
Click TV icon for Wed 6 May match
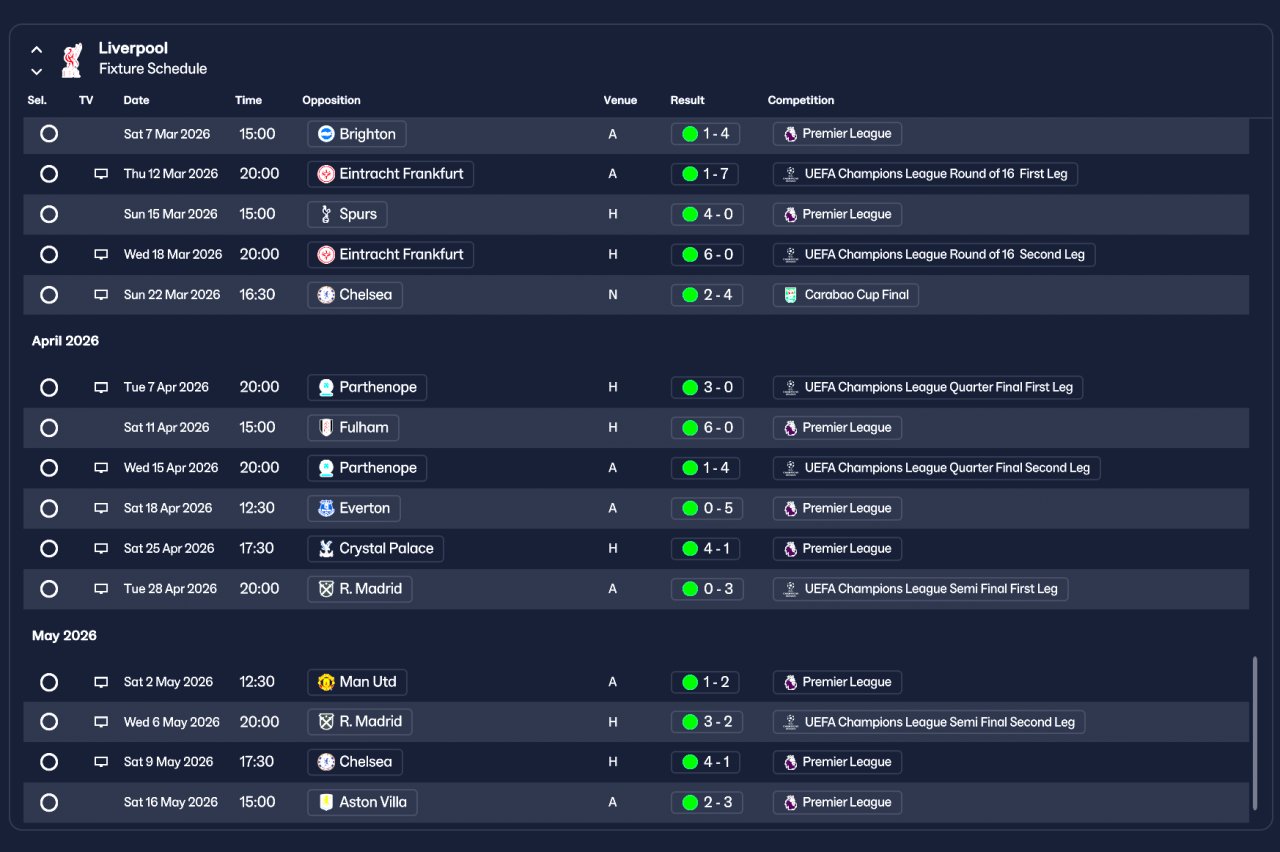point(101,722)
